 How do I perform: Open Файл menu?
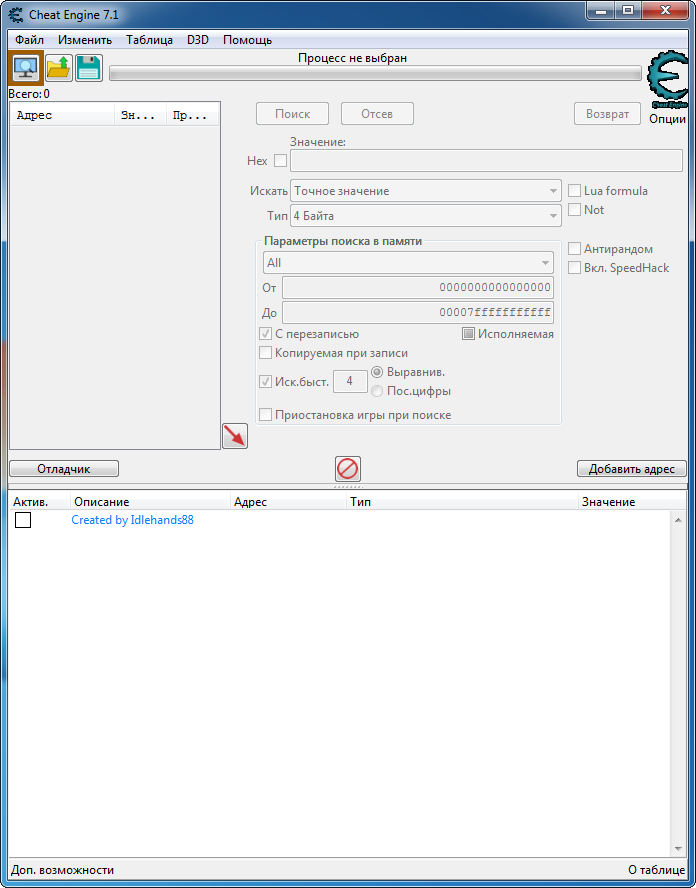pyautogui.click(x=29, y=40)
